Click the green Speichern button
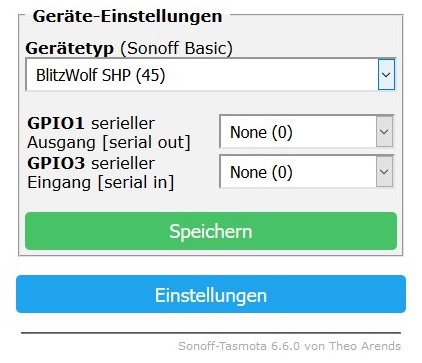 click(x=211, y=231)
